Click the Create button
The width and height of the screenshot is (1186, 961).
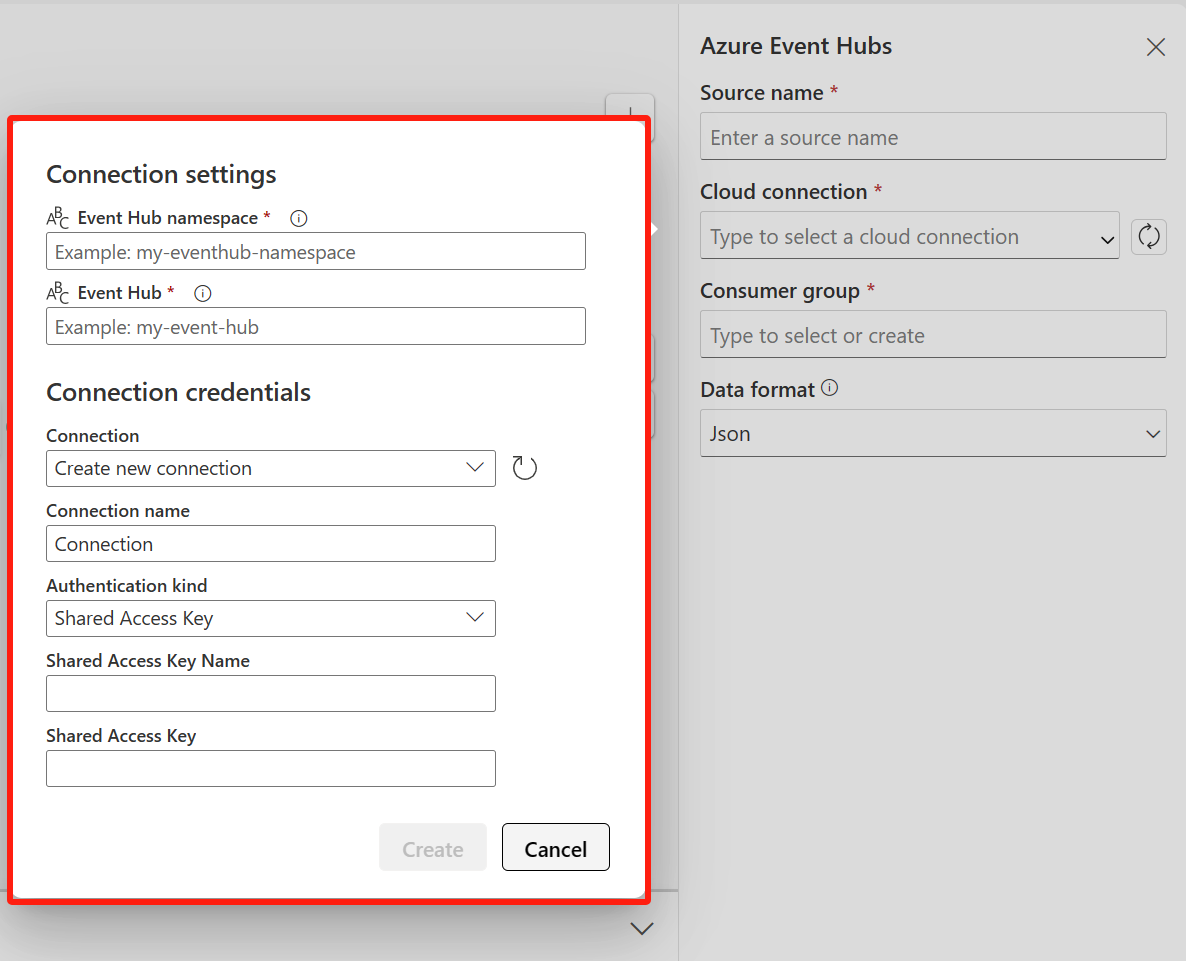pyautogui.click(x=433, y=848)
